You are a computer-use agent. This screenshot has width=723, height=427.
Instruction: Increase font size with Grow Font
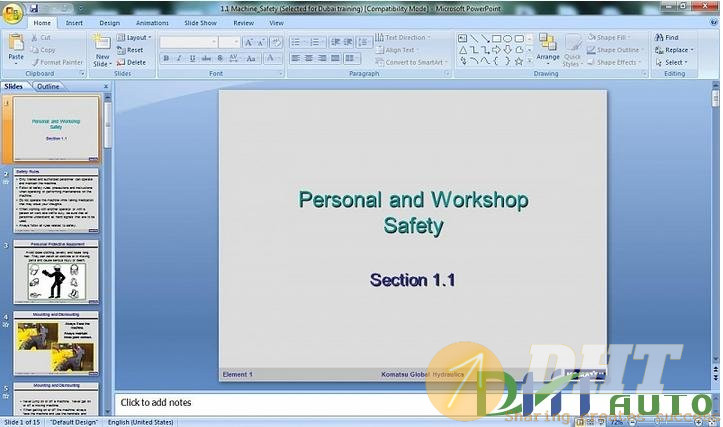[249, 42]
